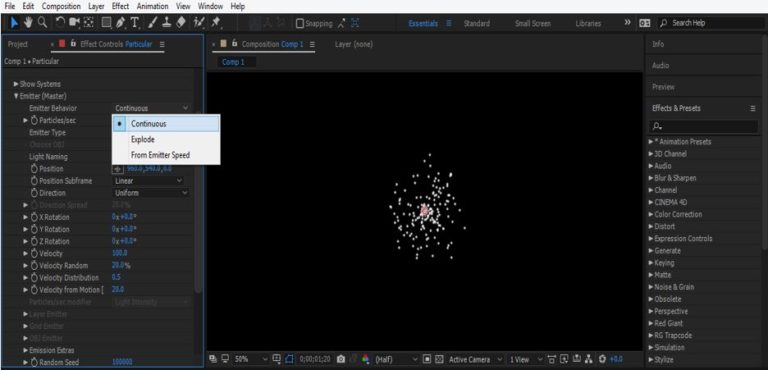Switch to the Standard workspace
Viewport: 768px width, 370px height.
point(477,24)
